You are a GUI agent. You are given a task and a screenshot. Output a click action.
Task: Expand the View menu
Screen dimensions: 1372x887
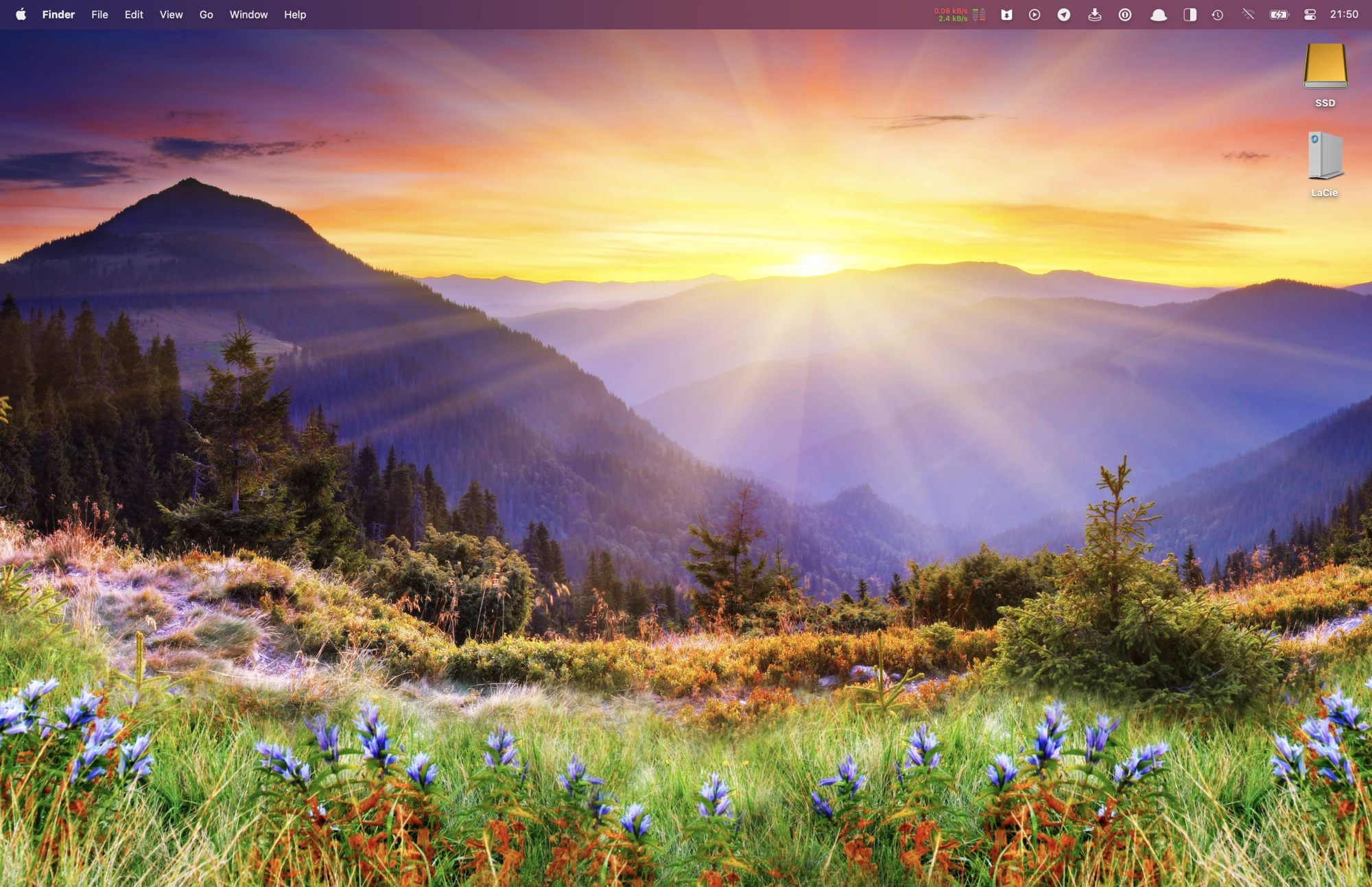[171, 14]
